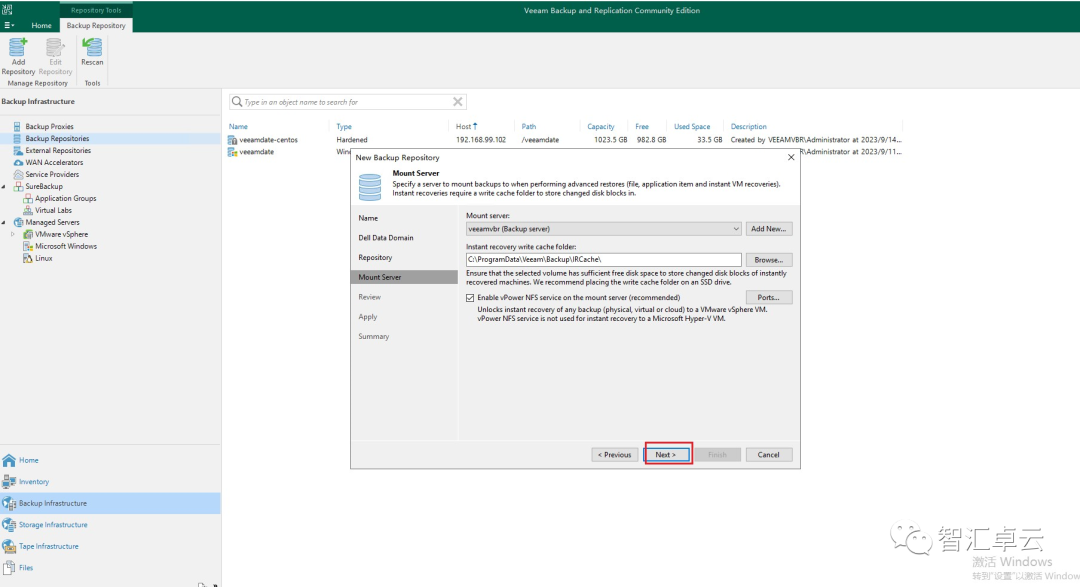This screenshot has height=587, width=1080.
Task: Click the veeamdate-centos repository icon
Action: click(x=233, y=140)
